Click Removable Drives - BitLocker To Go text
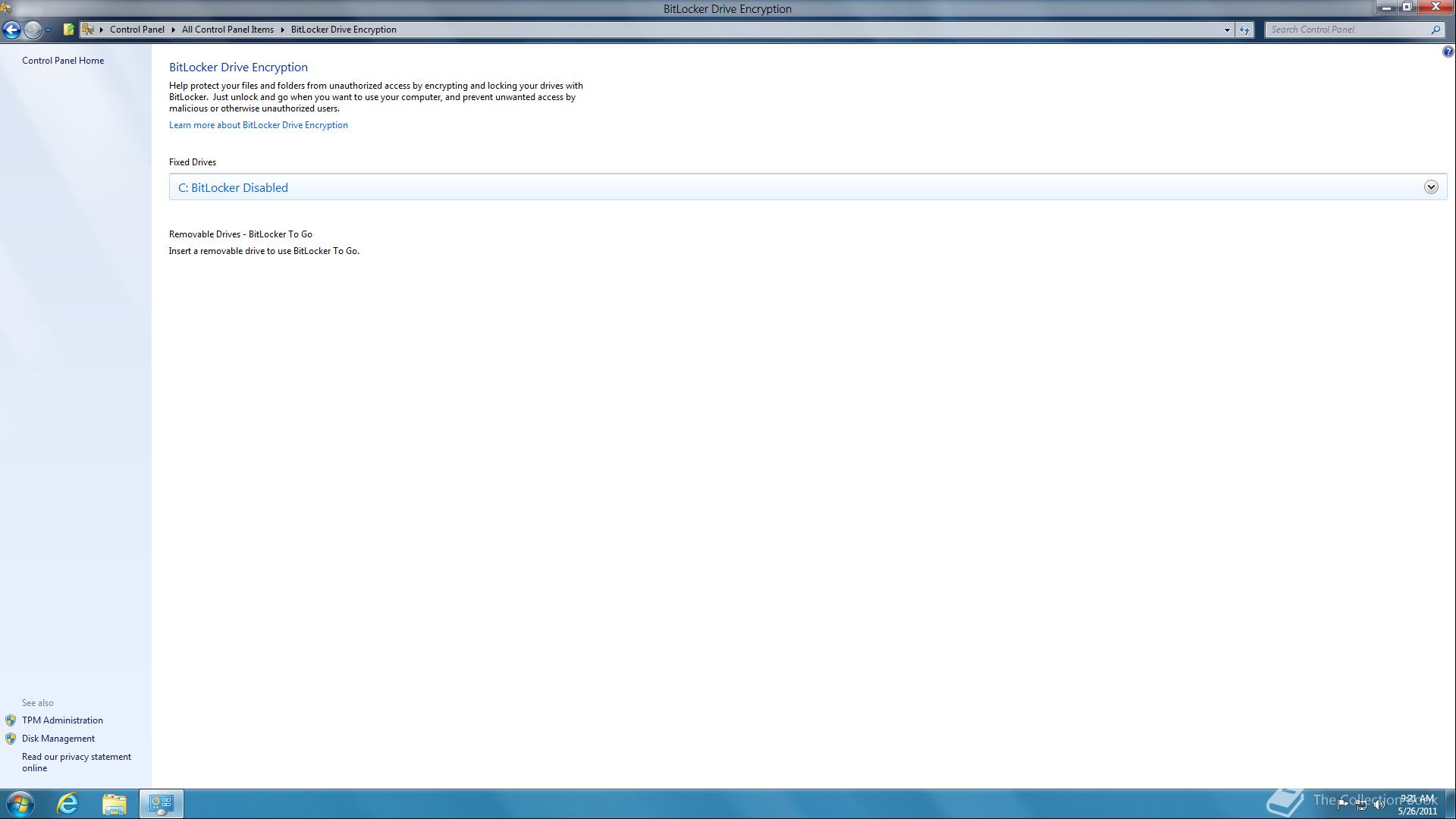Viewport: 1456px width, 819px height. point(240,234)
